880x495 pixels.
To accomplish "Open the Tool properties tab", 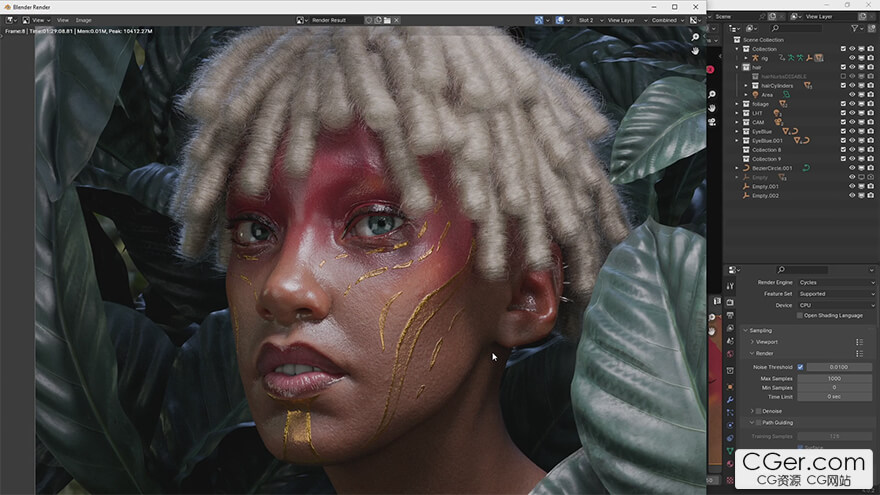I will (730, 286).
